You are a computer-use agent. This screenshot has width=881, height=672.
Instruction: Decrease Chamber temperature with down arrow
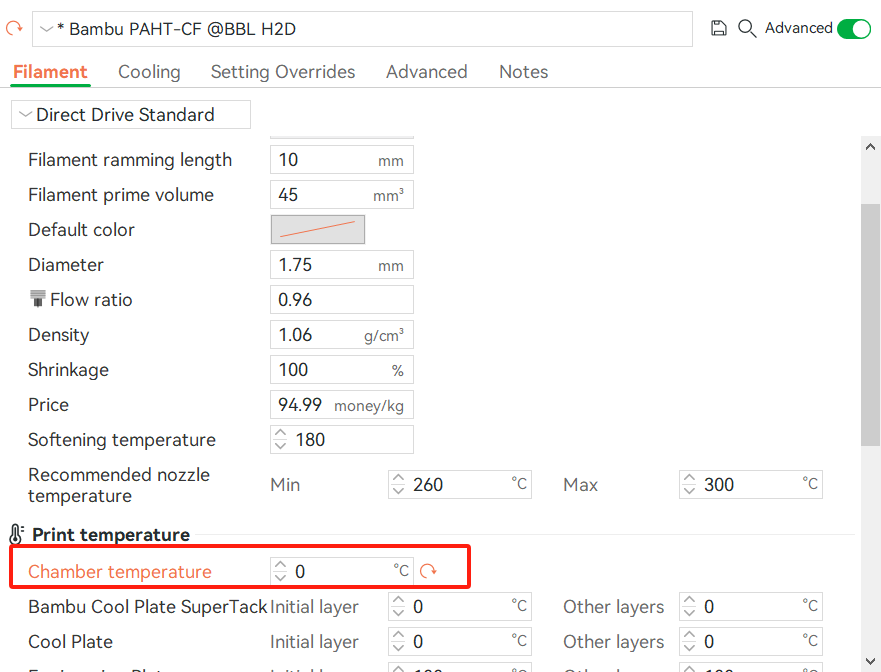point(280,577)
